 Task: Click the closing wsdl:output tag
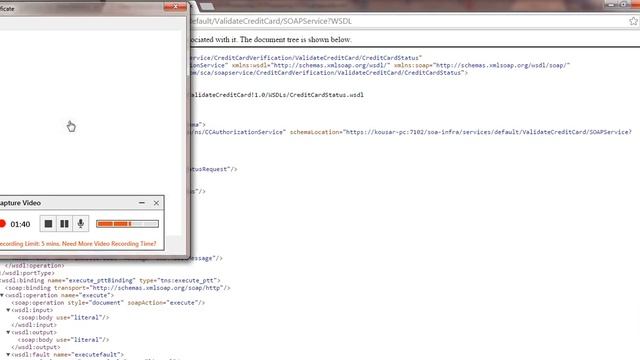36,347
